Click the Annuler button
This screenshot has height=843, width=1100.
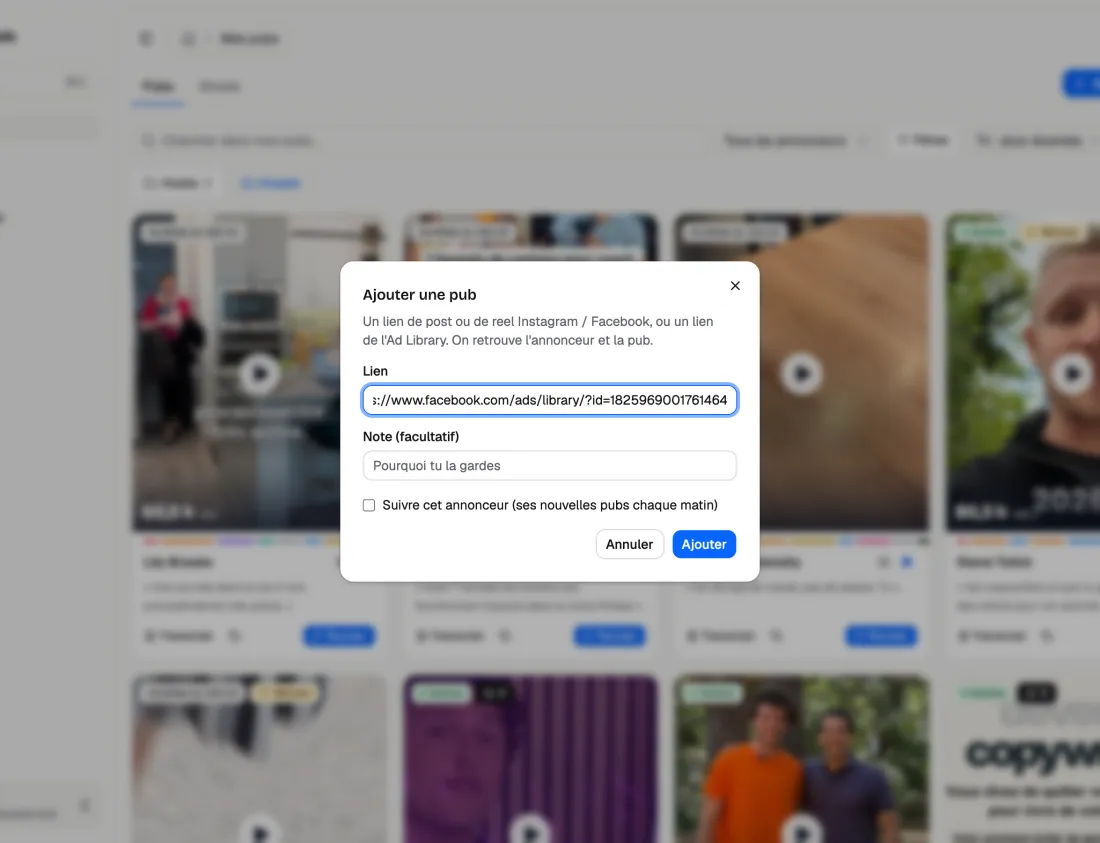point(629,544)
